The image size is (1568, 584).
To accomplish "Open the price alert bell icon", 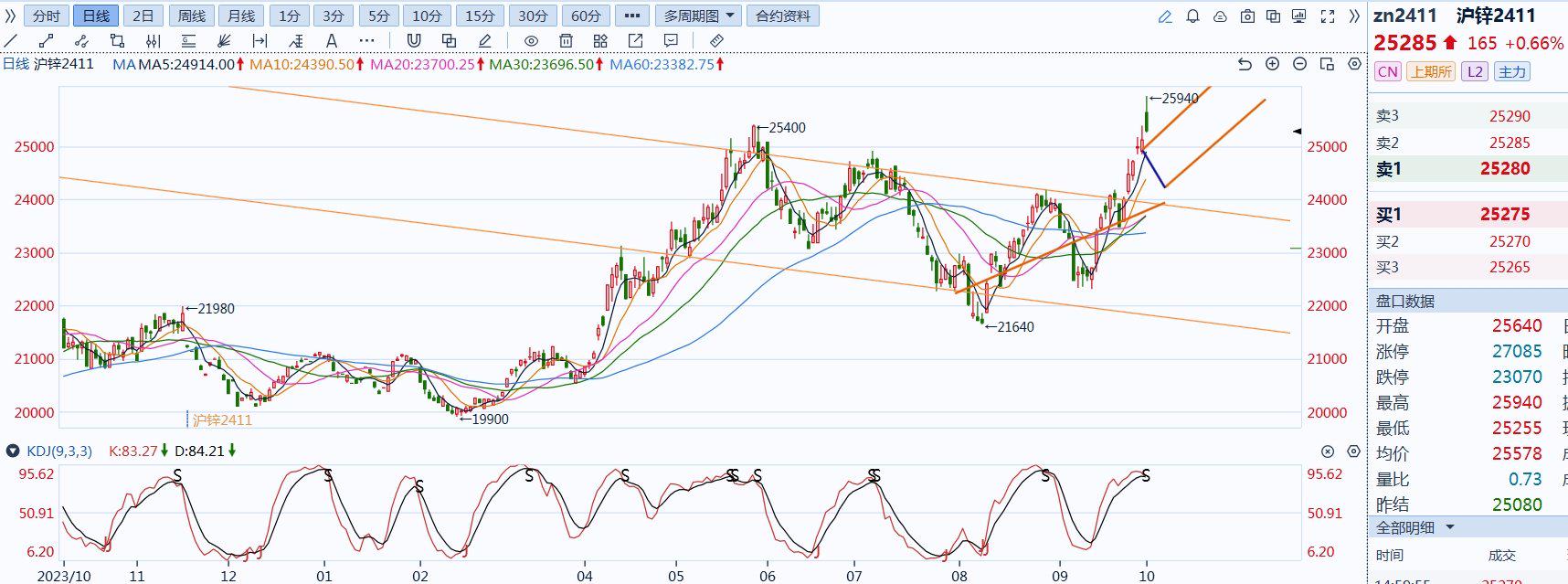I will click(x=1192, y=16).
